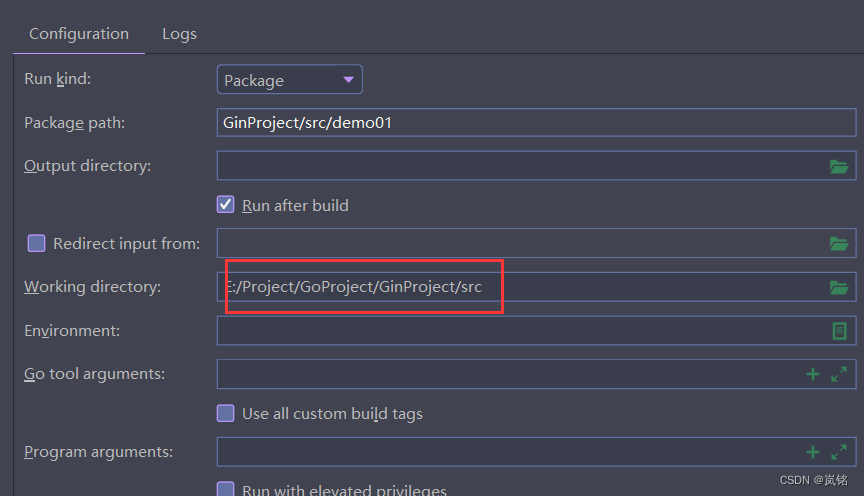Add Go tool arguments macro plus icon
This screenshot has height=496, width=864.
[813, 374]
